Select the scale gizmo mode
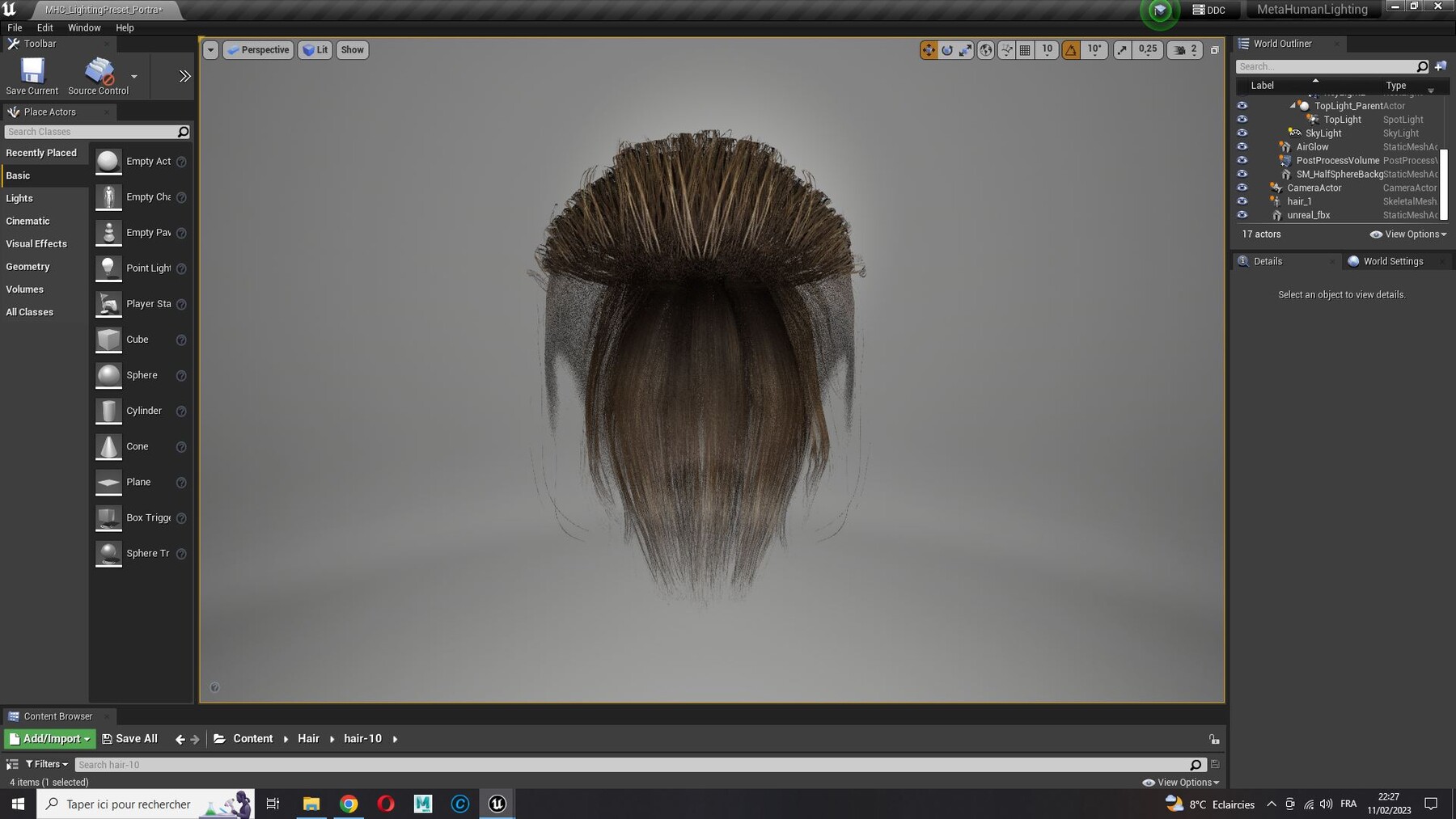 click(966, 50)
